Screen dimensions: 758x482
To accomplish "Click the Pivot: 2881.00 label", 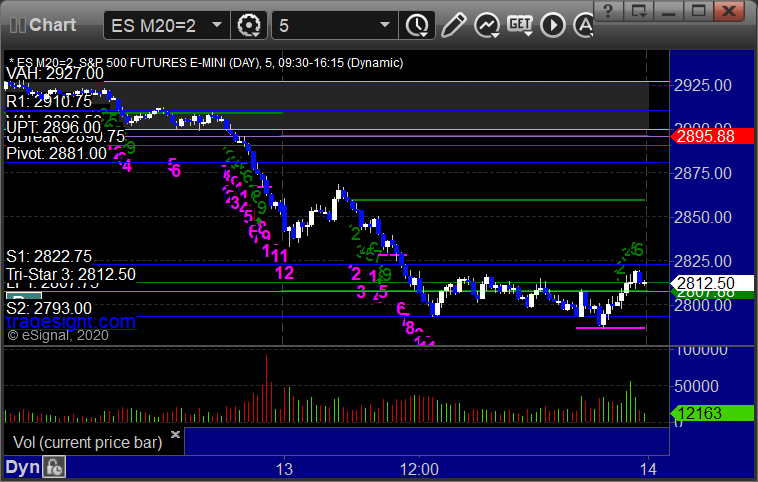I will click(x=56, y=153).
